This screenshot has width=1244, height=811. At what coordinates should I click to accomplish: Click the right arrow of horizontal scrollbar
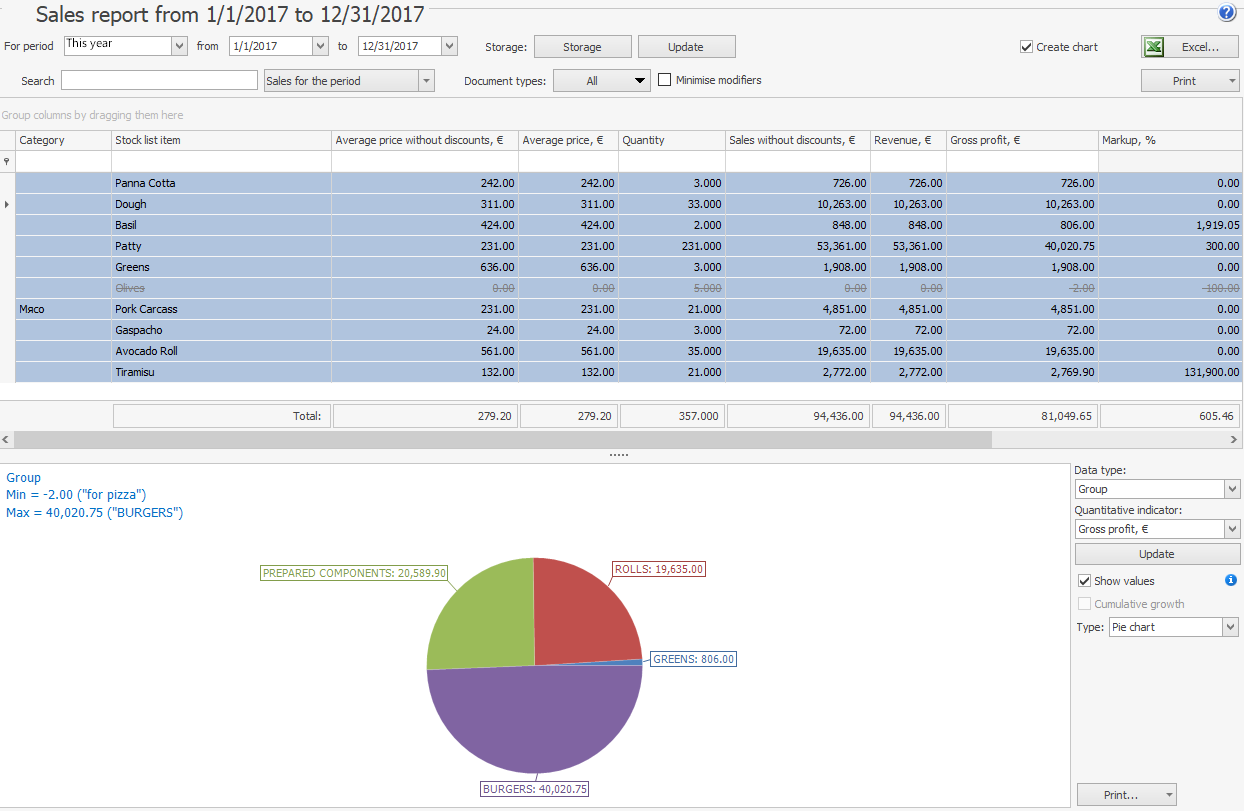tap(1233, 439)
